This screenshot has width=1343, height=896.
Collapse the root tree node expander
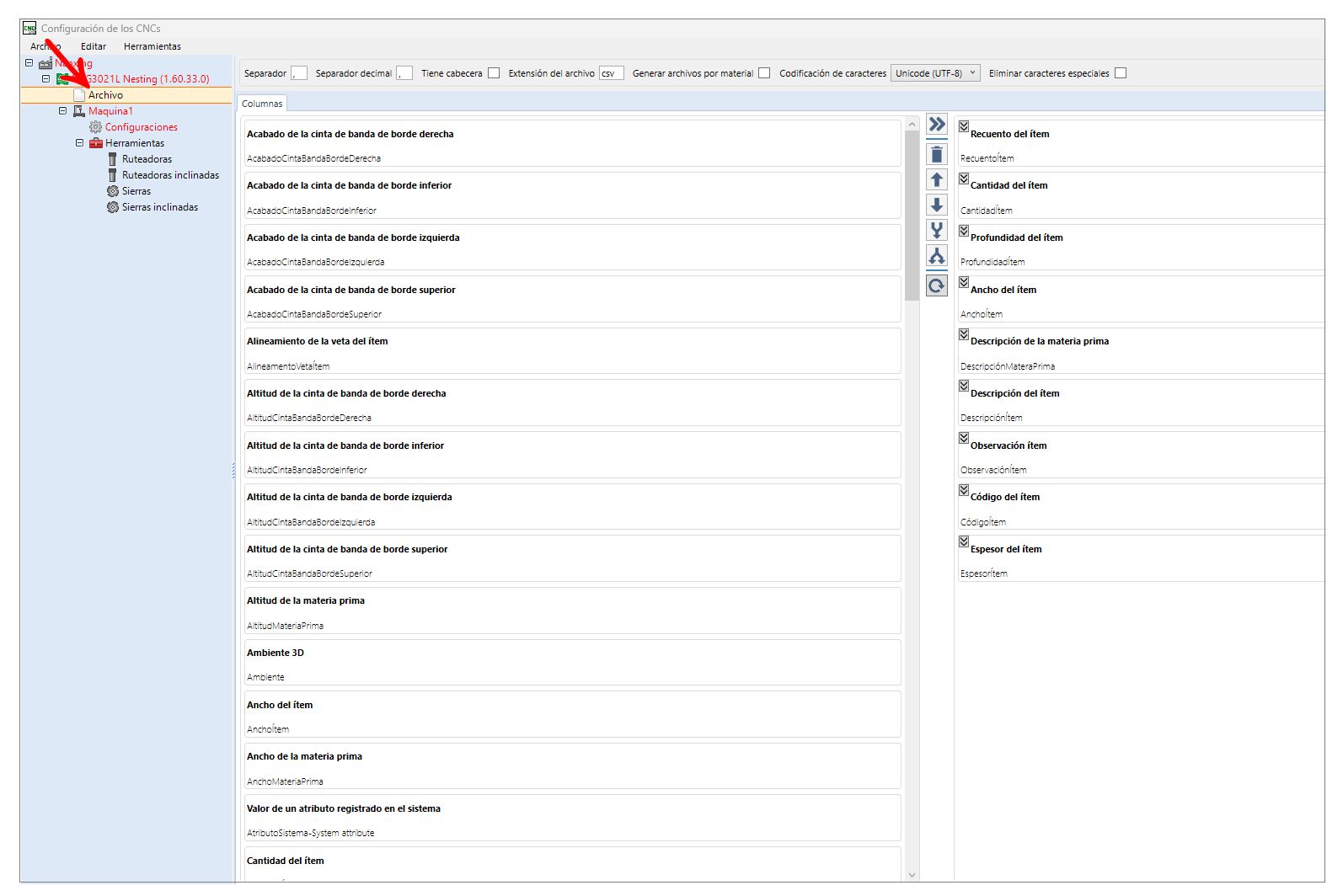click(x=29, y=62)
